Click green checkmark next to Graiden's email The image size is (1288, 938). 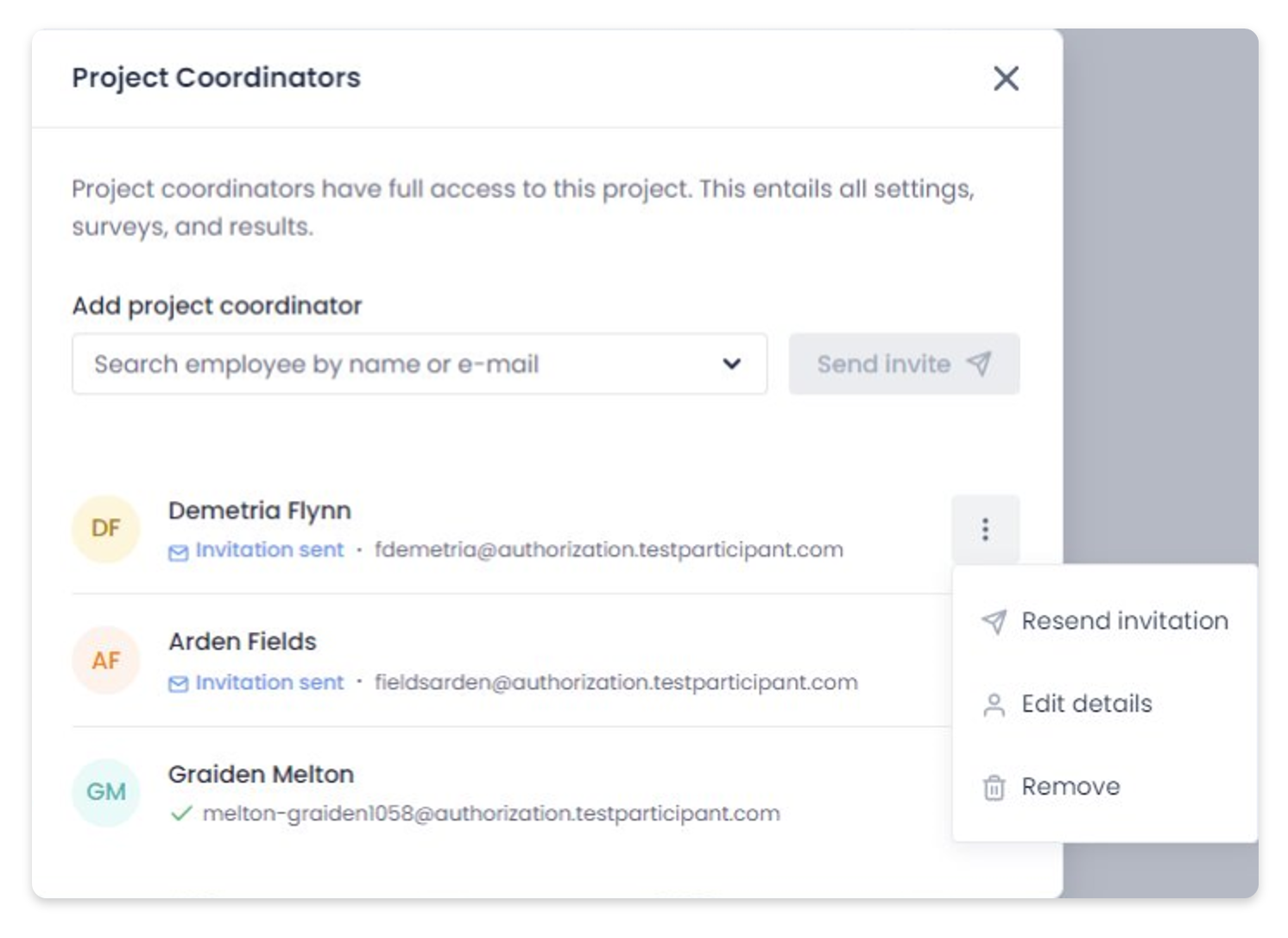[181, 814]
